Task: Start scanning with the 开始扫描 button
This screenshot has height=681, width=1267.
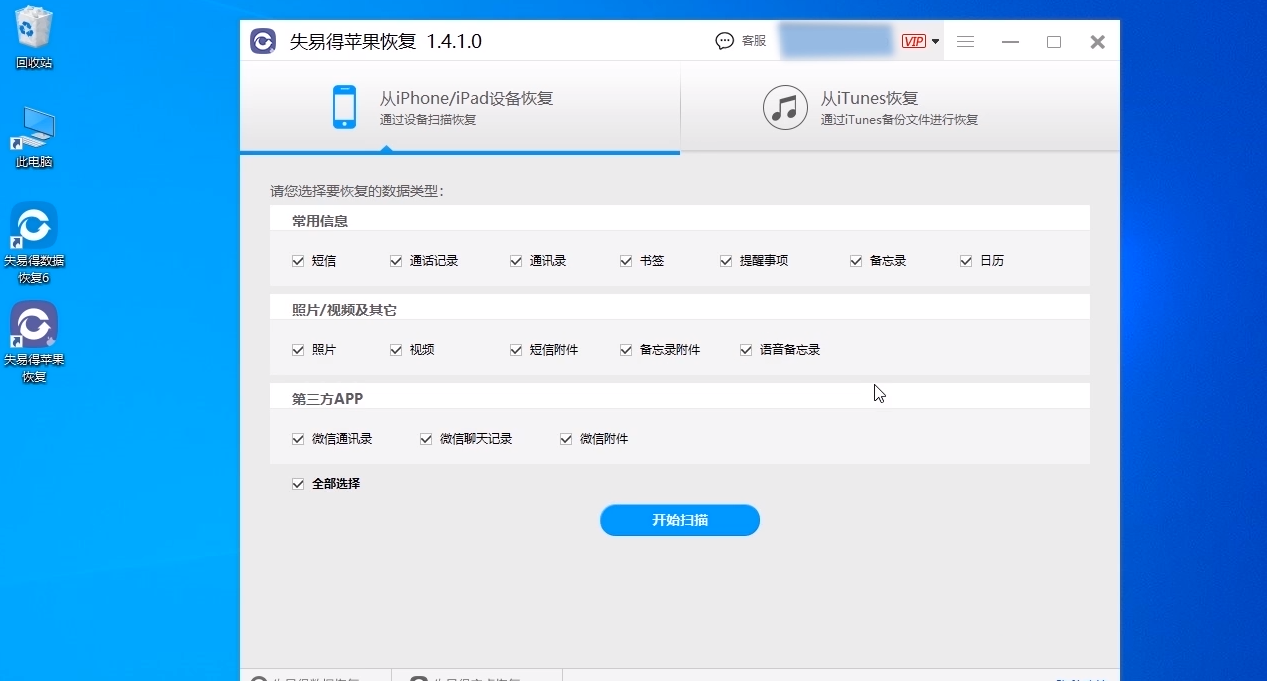Action: [680, 520]
